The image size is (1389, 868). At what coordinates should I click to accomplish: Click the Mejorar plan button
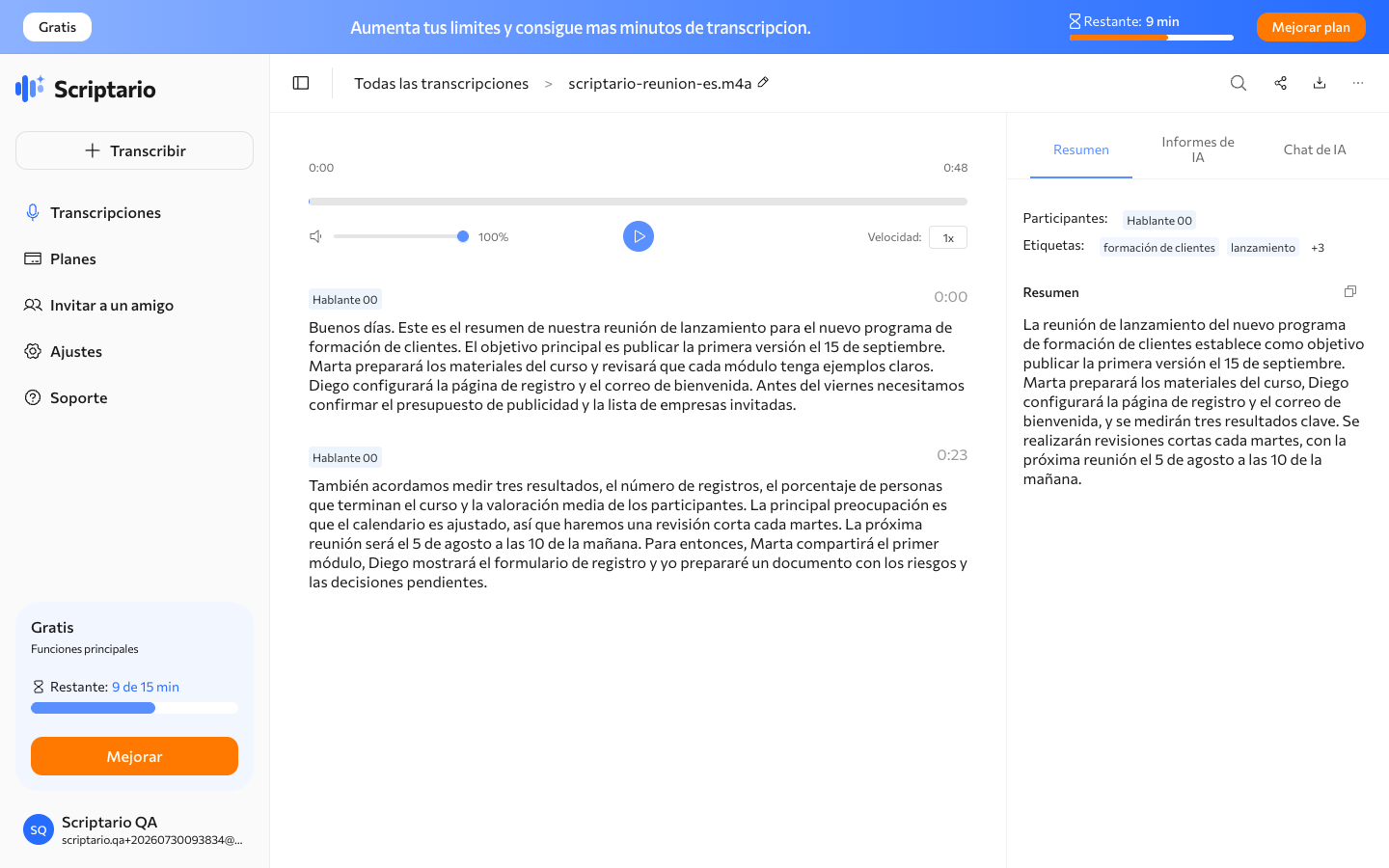pyautogui.click(x=1311, y=27)
